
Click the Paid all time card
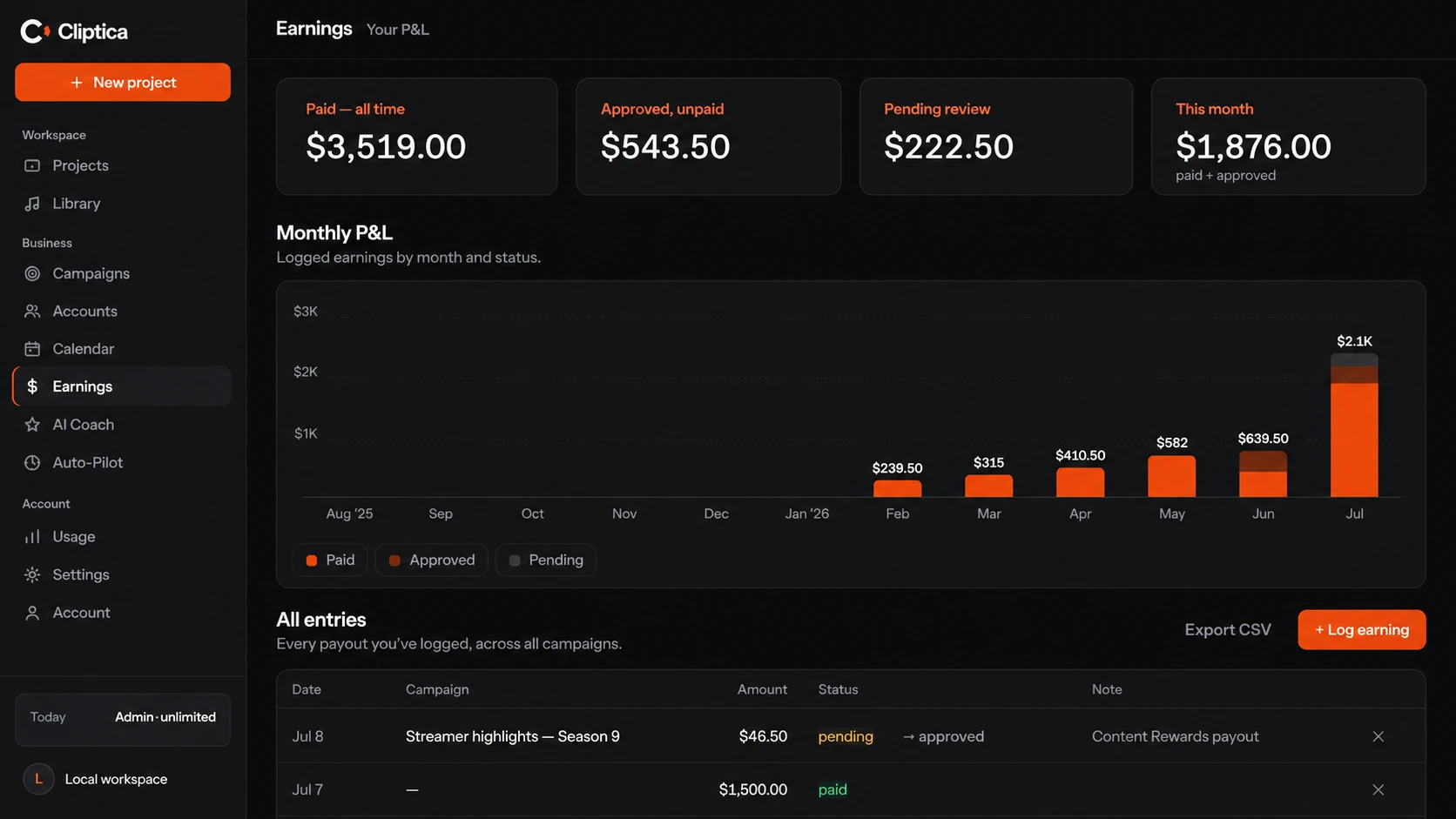pos(417,137)
